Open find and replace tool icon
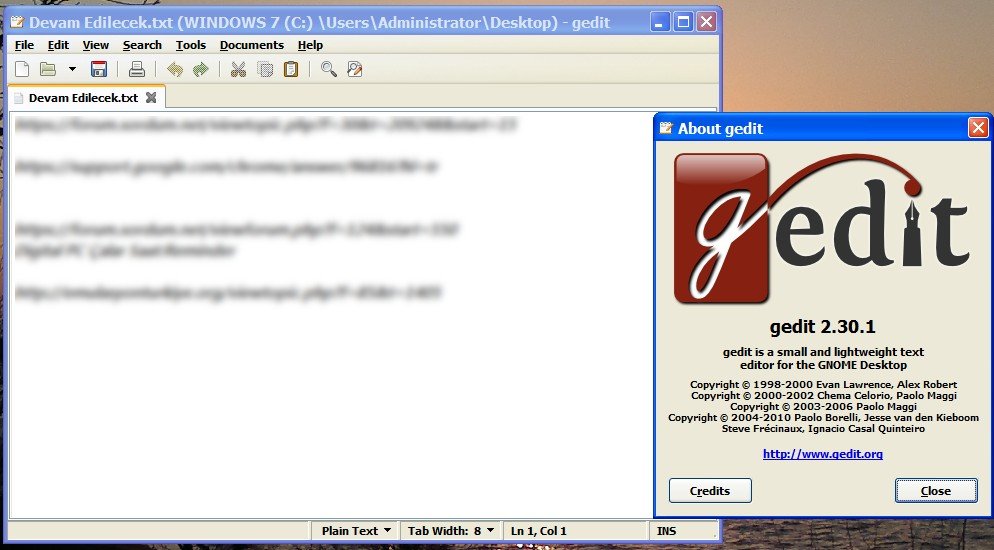The image size is (994, 550). click(x=355, y=69)
